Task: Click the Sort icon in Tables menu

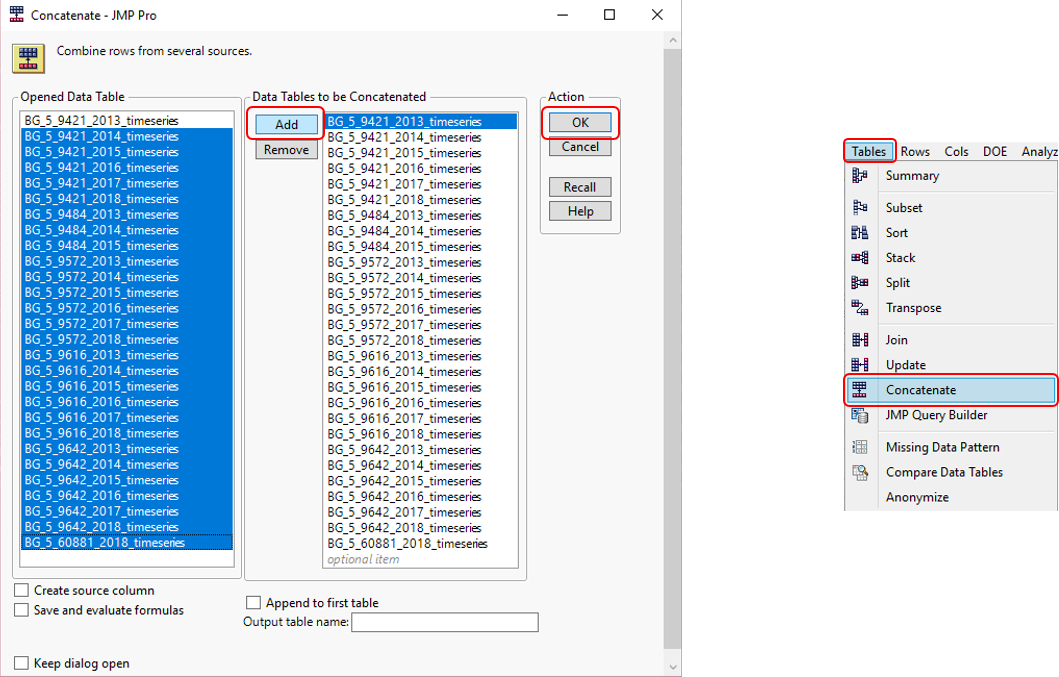Action: click(x=860, y=232)
